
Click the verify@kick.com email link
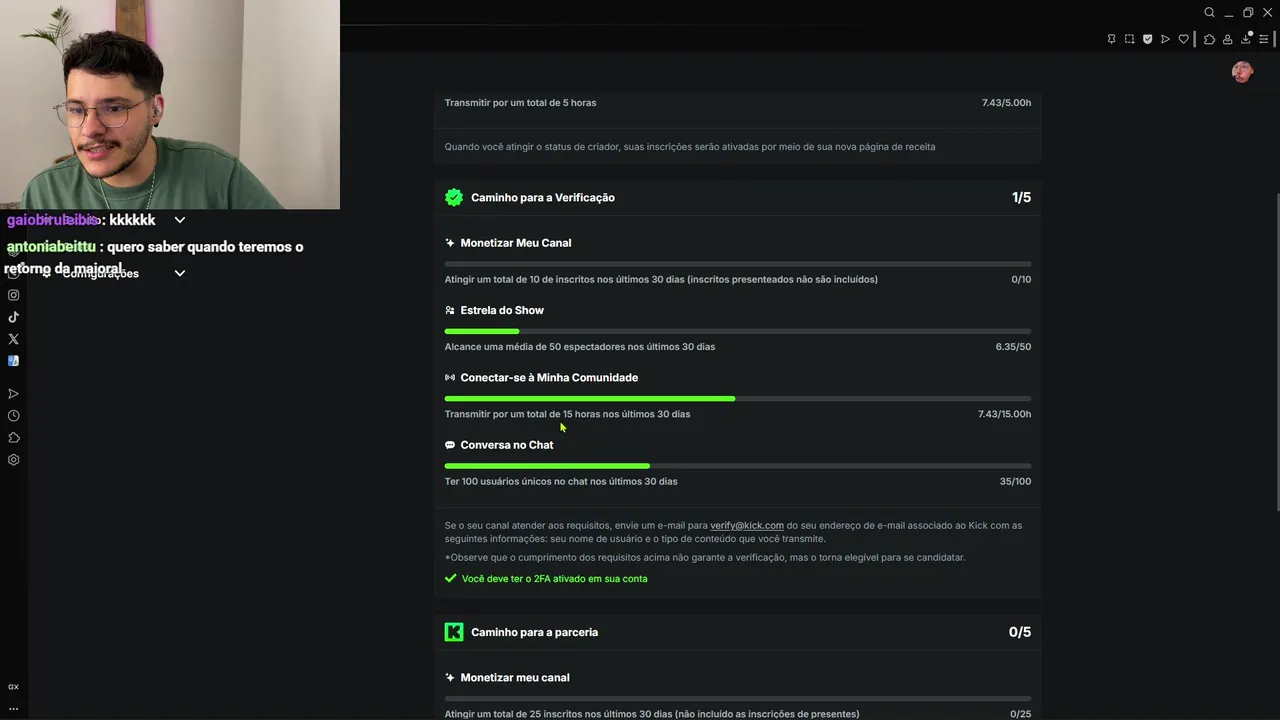click(x=746, y=526)
